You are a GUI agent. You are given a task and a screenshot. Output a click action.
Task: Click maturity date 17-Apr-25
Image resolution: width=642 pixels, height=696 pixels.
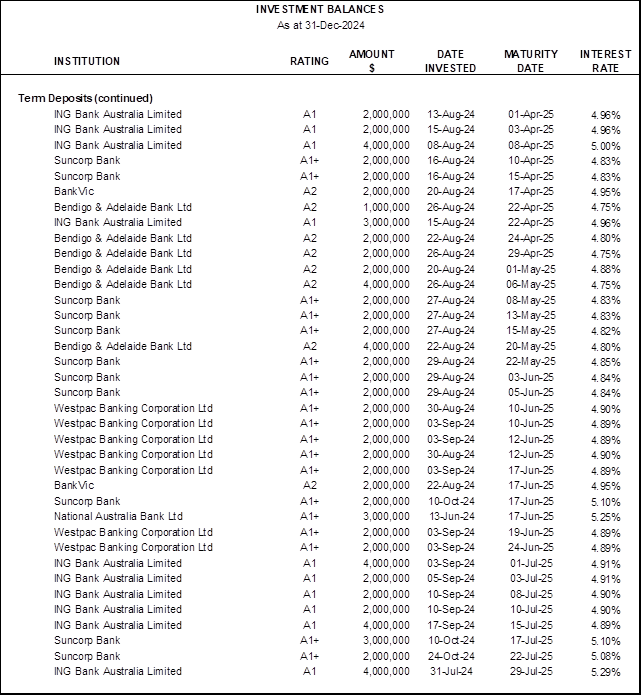(531, 192)
